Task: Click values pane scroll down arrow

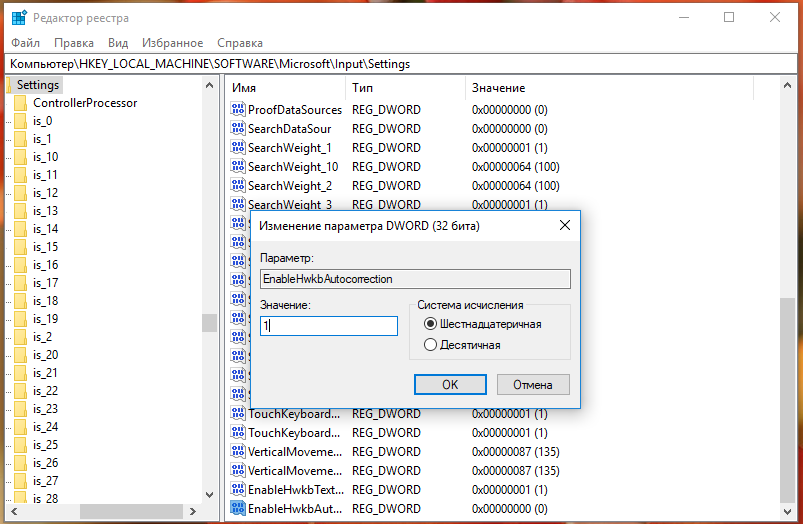Action: (x=788, y=511)
